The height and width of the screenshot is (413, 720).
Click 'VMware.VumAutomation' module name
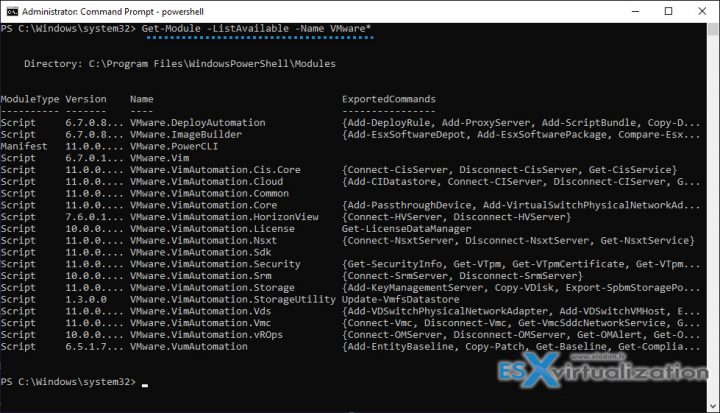click(189, 347)
